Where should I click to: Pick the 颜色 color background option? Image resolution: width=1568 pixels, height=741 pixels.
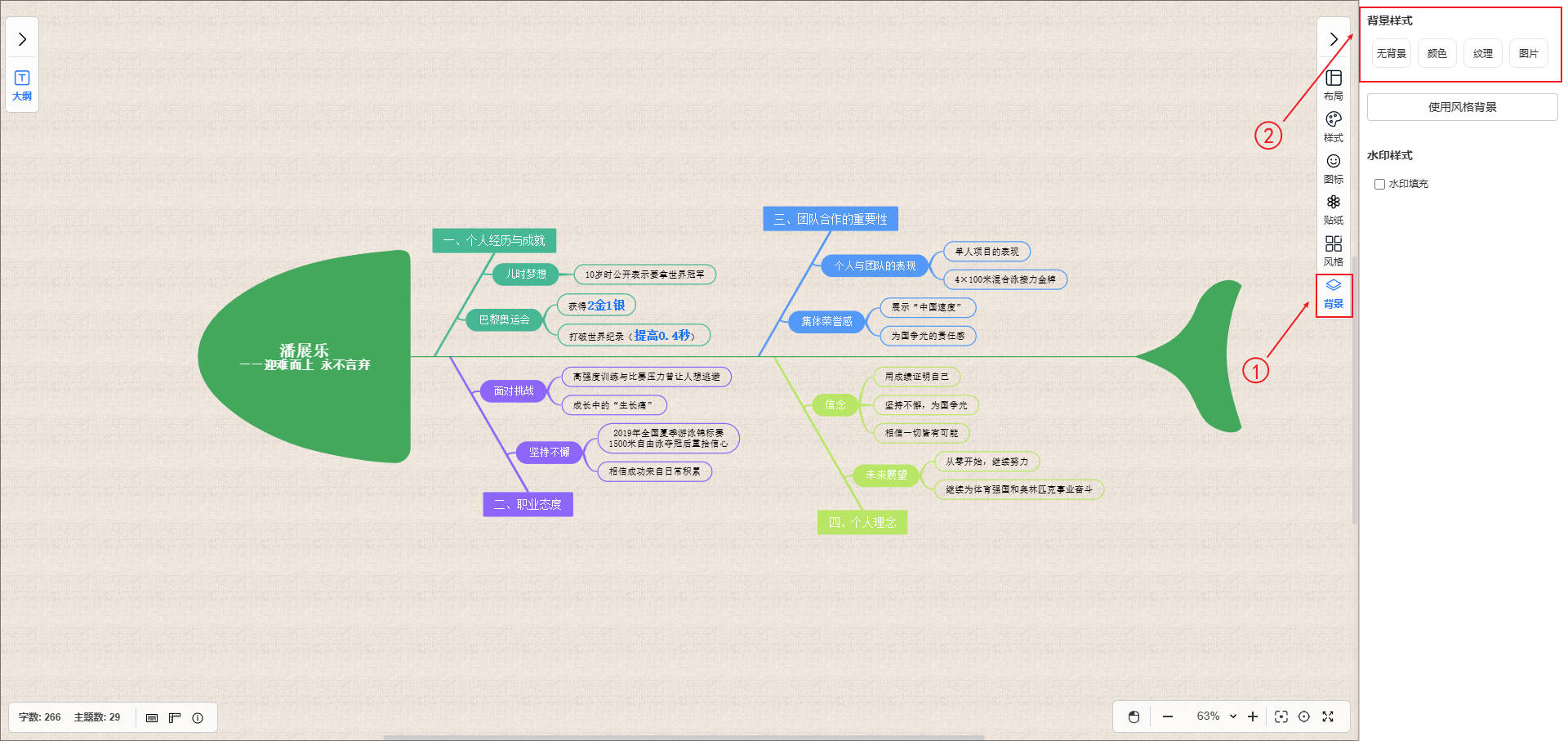(1437, 54)
